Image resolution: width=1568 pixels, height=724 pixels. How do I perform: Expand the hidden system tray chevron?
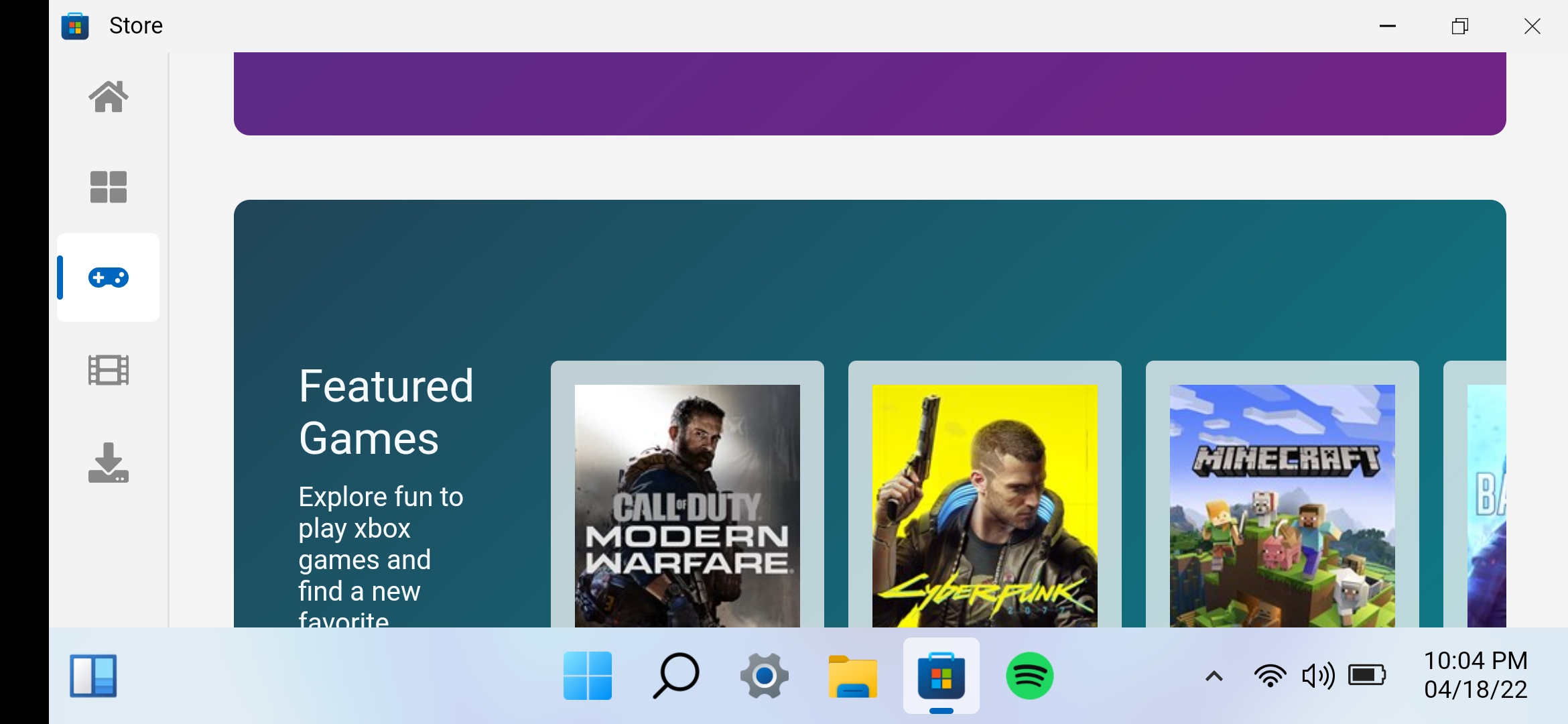(x=1214, y=676)
